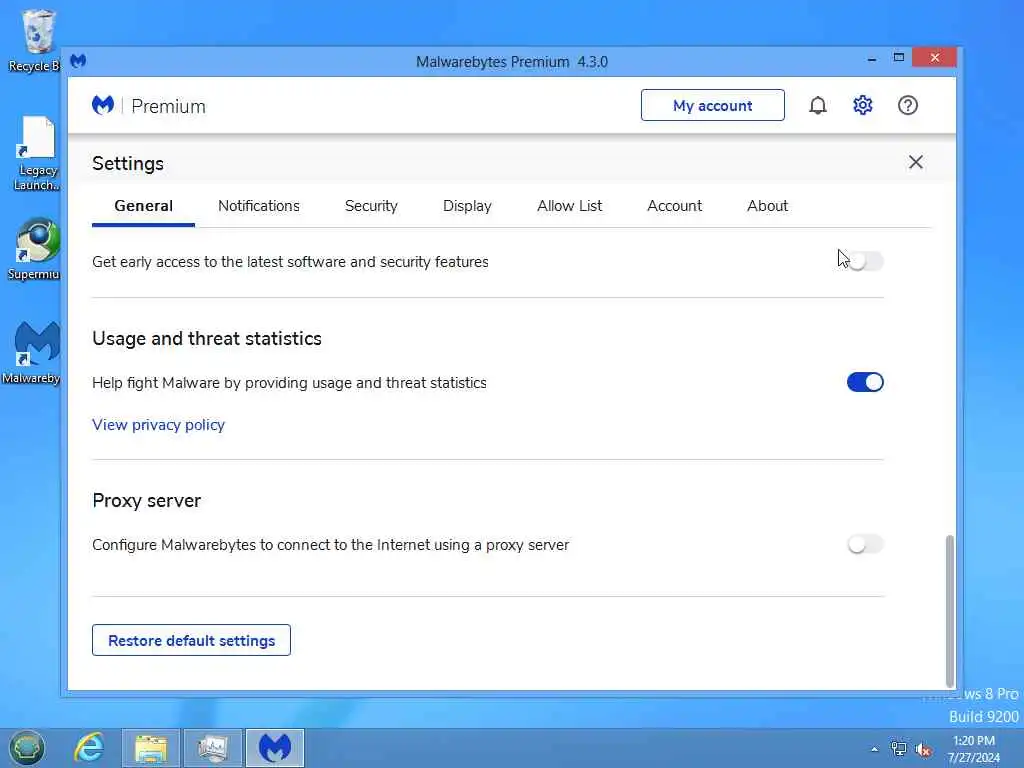Image resolution: width=1024 pixels, height=768 pixels.
Task: Open the settings gear icon
Action: tap(863, 105)
